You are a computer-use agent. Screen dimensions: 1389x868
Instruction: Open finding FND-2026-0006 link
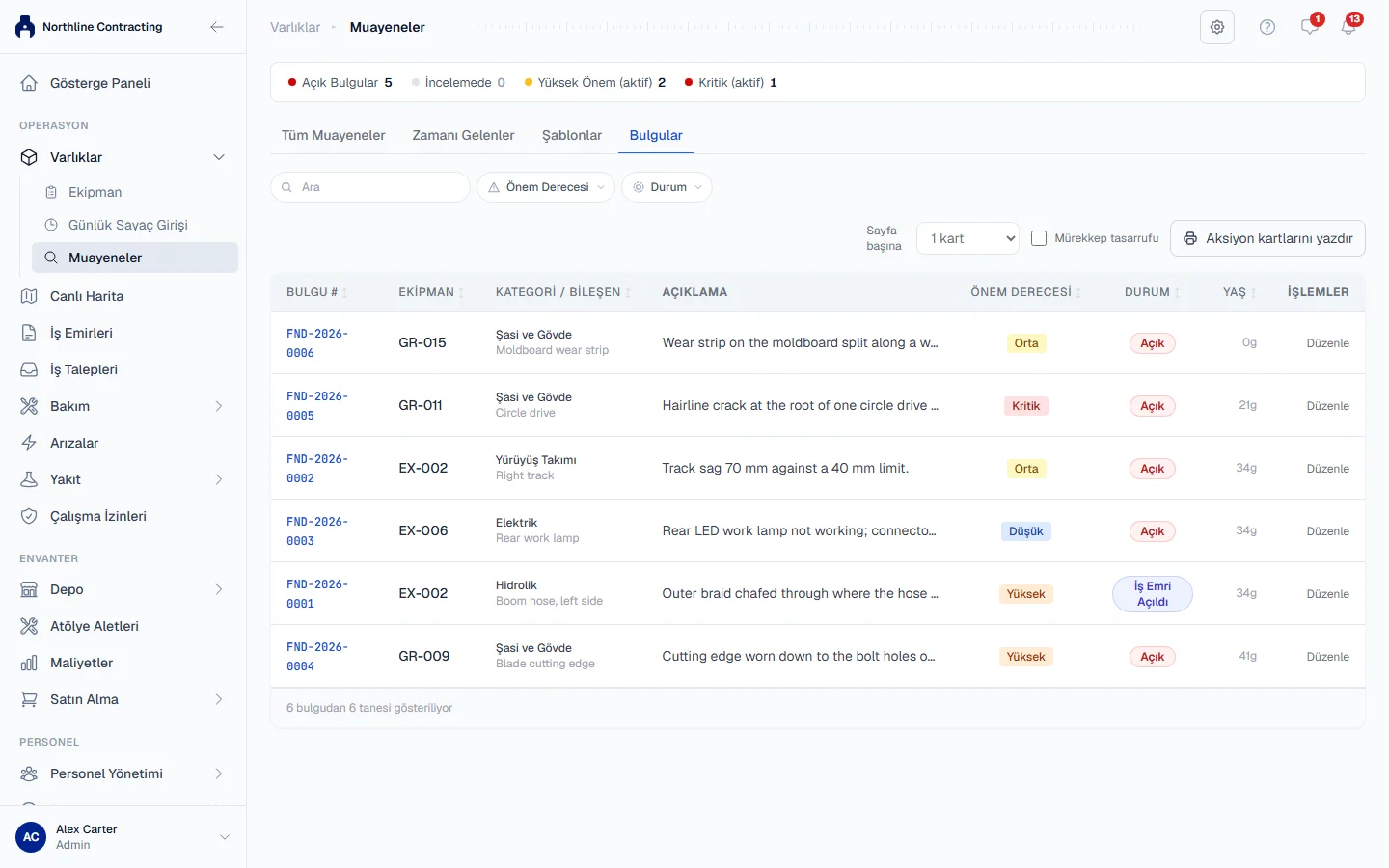(x=317, y=343)
